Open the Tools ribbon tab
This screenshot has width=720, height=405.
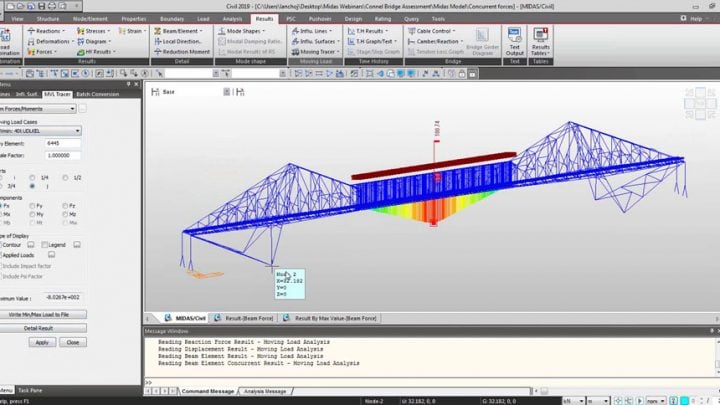(438, 19)
